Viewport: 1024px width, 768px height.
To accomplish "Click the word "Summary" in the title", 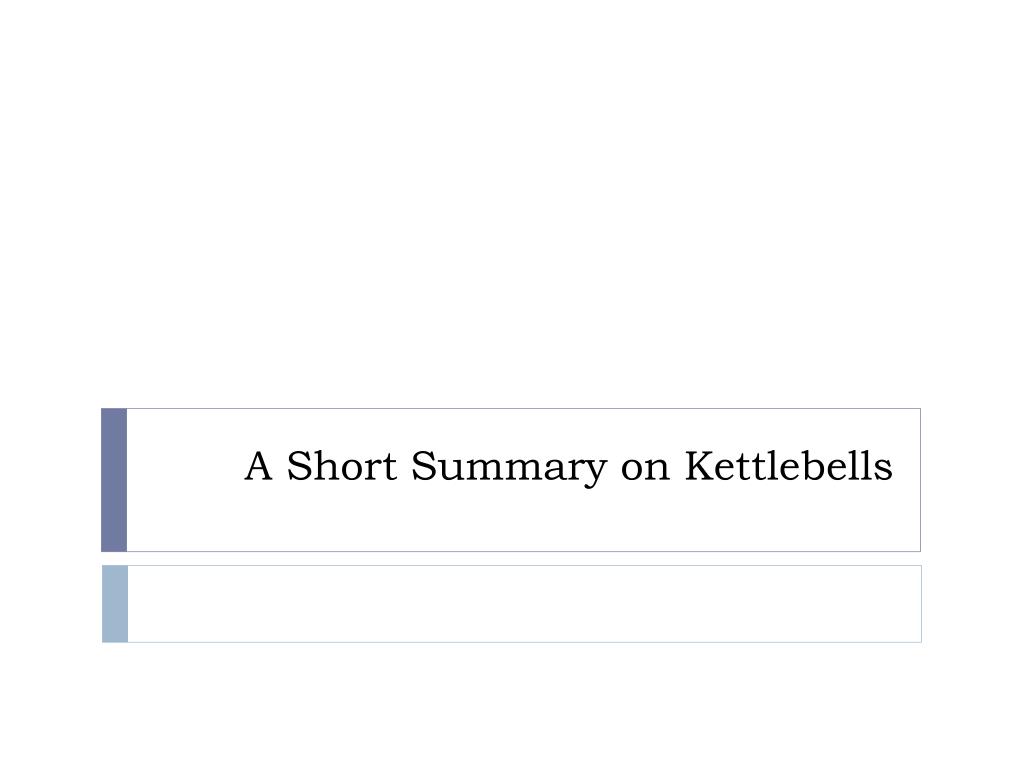I will [x=509, y=468].
